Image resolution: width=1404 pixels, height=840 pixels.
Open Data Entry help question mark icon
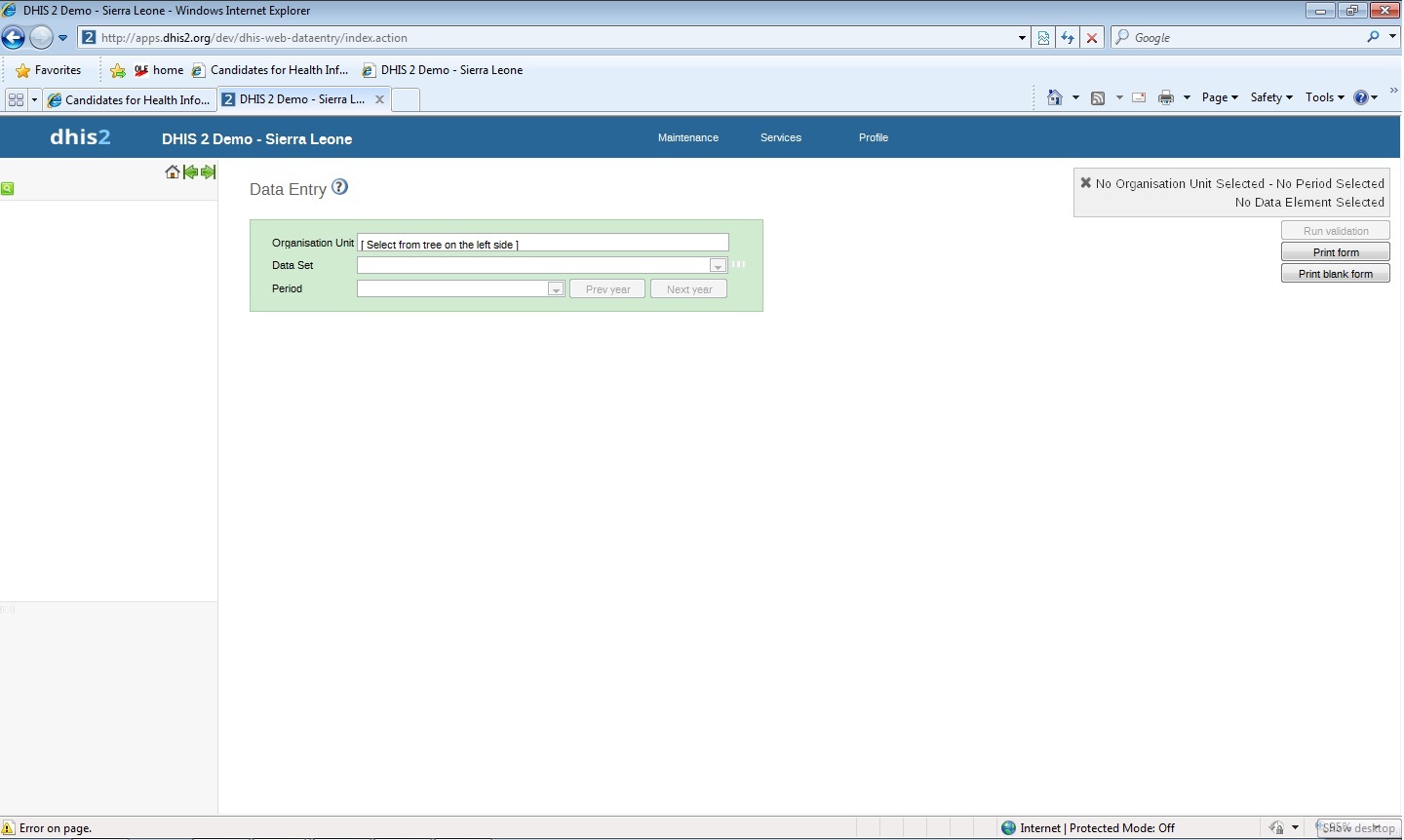pos(339,187)
